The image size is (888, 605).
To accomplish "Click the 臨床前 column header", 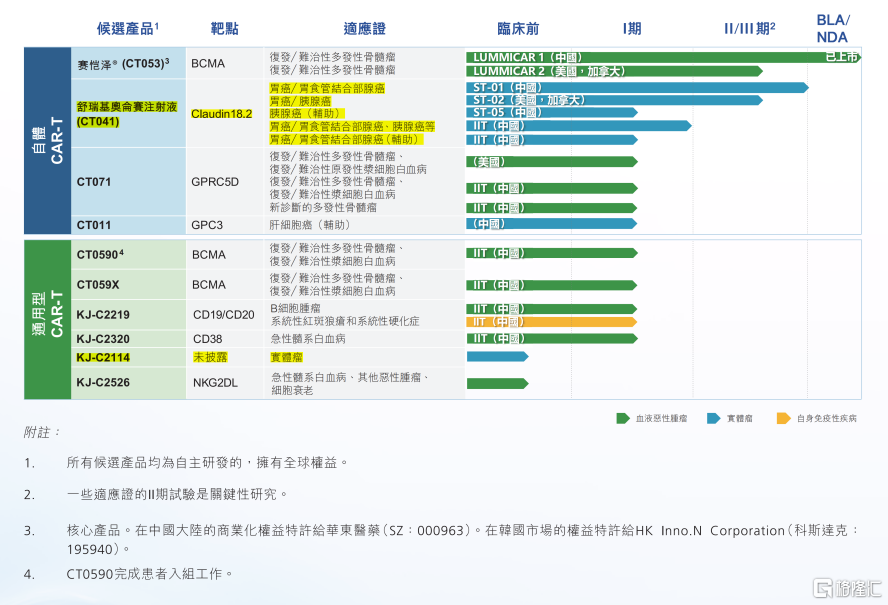I will pos(518,28).
